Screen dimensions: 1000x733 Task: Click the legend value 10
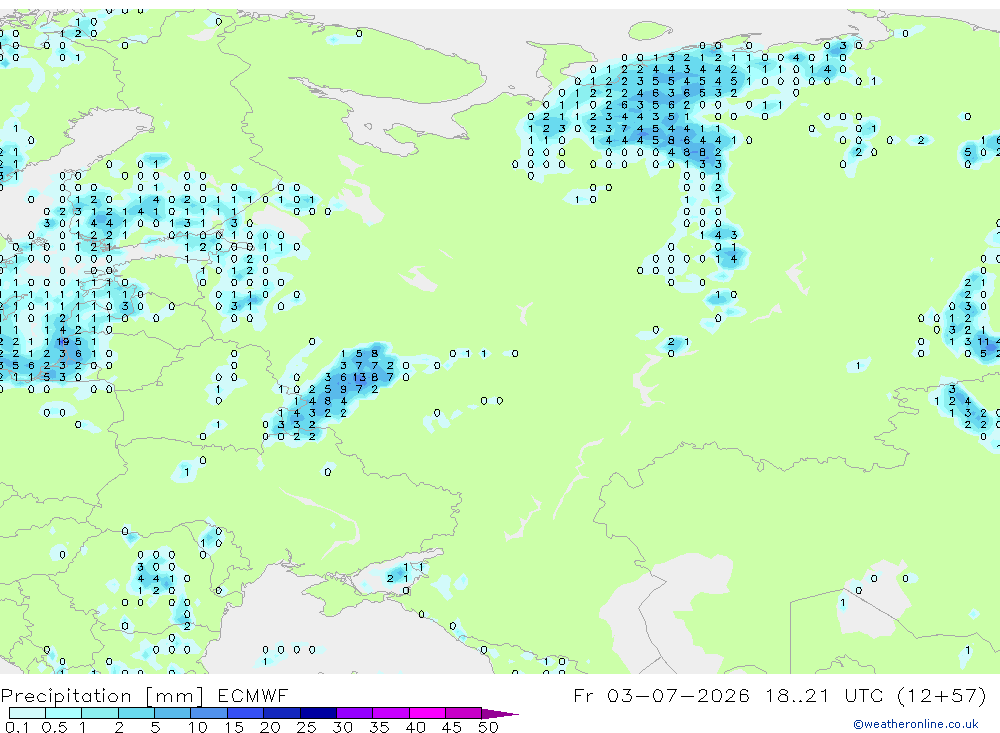click(198, 727)
